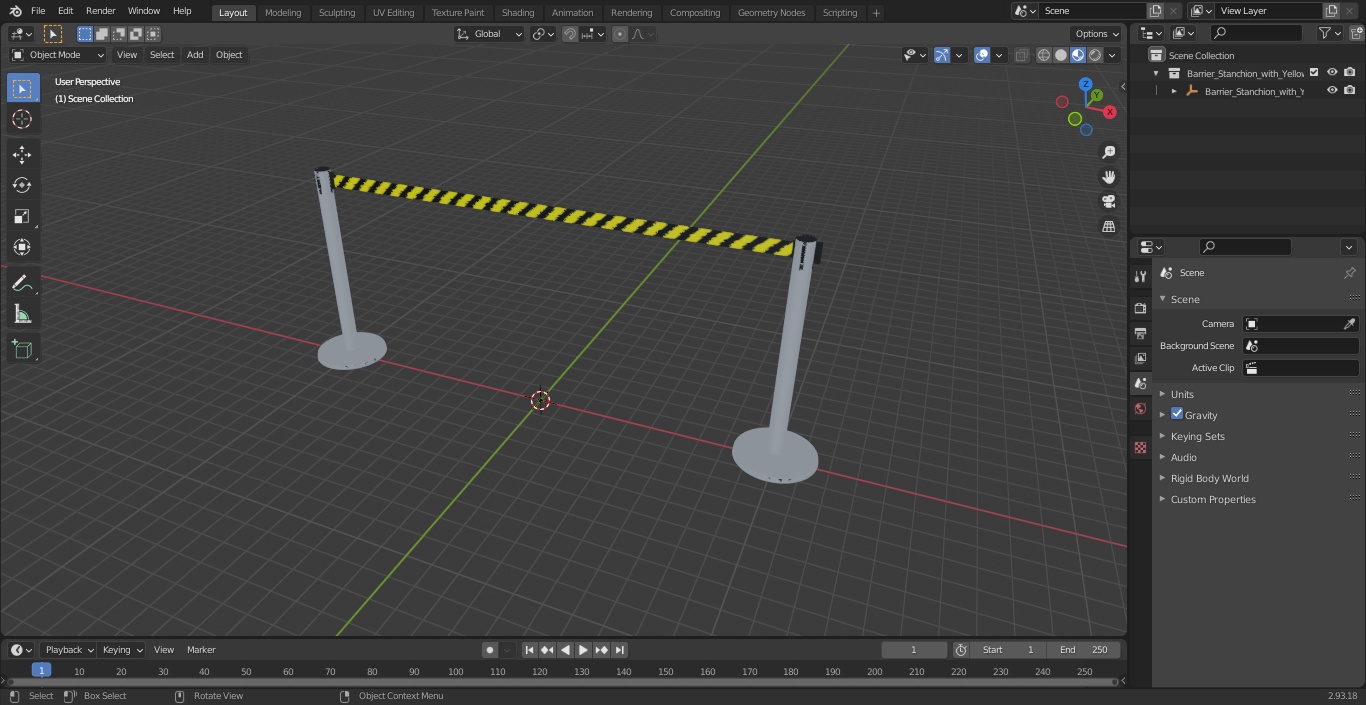1366x705 pixels.
Task: Toggle the Gravity checkbox
Action: click(x=1177, y=414)
